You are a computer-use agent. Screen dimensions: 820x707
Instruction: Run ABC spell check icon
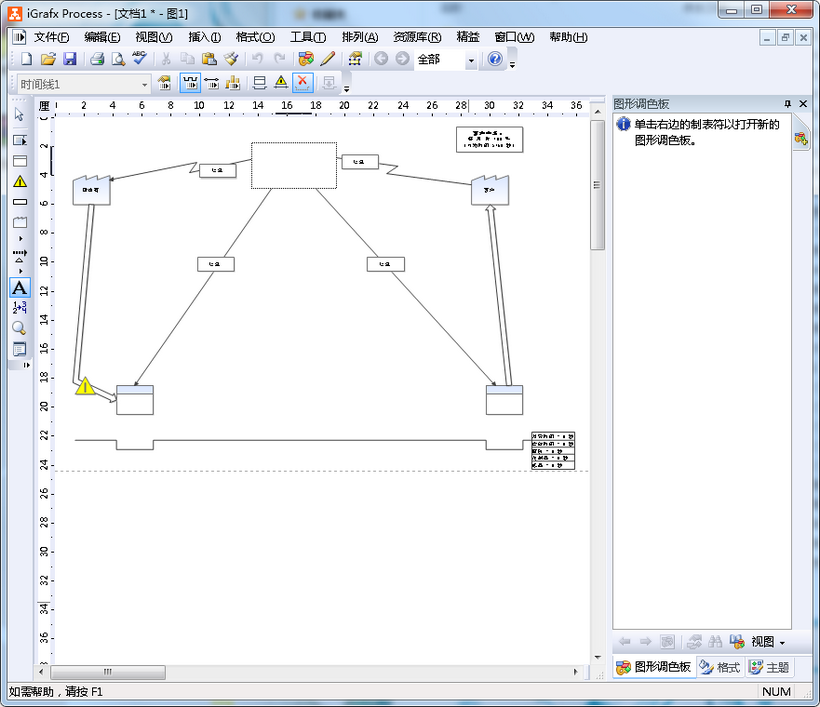[140, 58]
